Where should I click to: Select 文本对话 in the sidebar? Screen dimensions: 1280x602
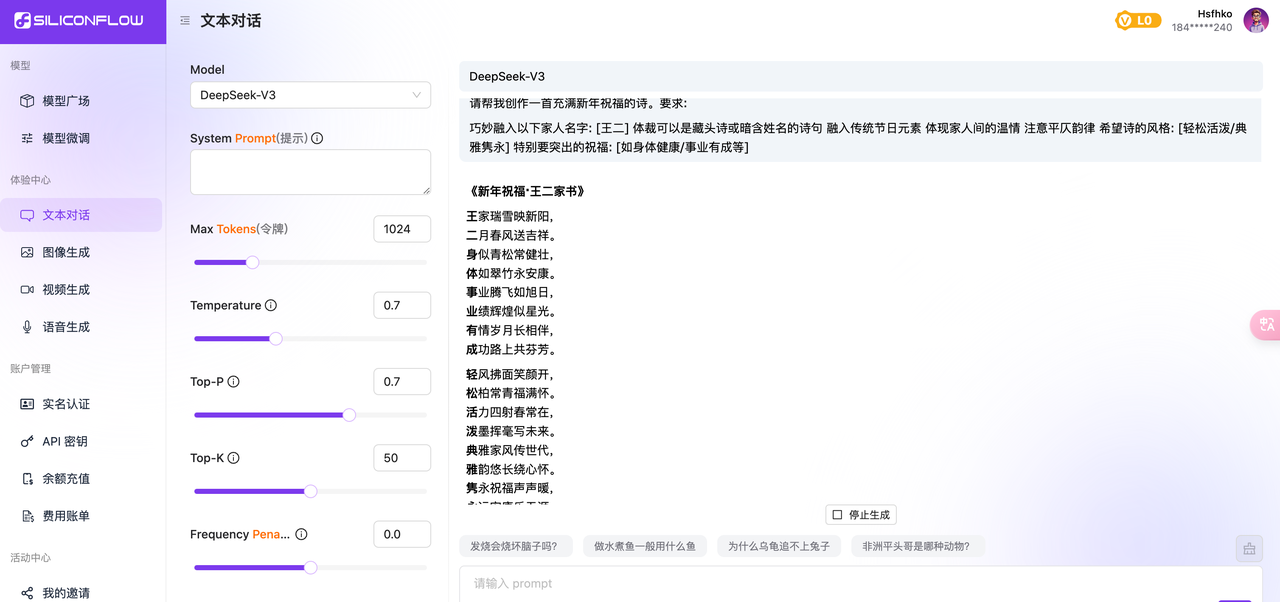[82, 215]
